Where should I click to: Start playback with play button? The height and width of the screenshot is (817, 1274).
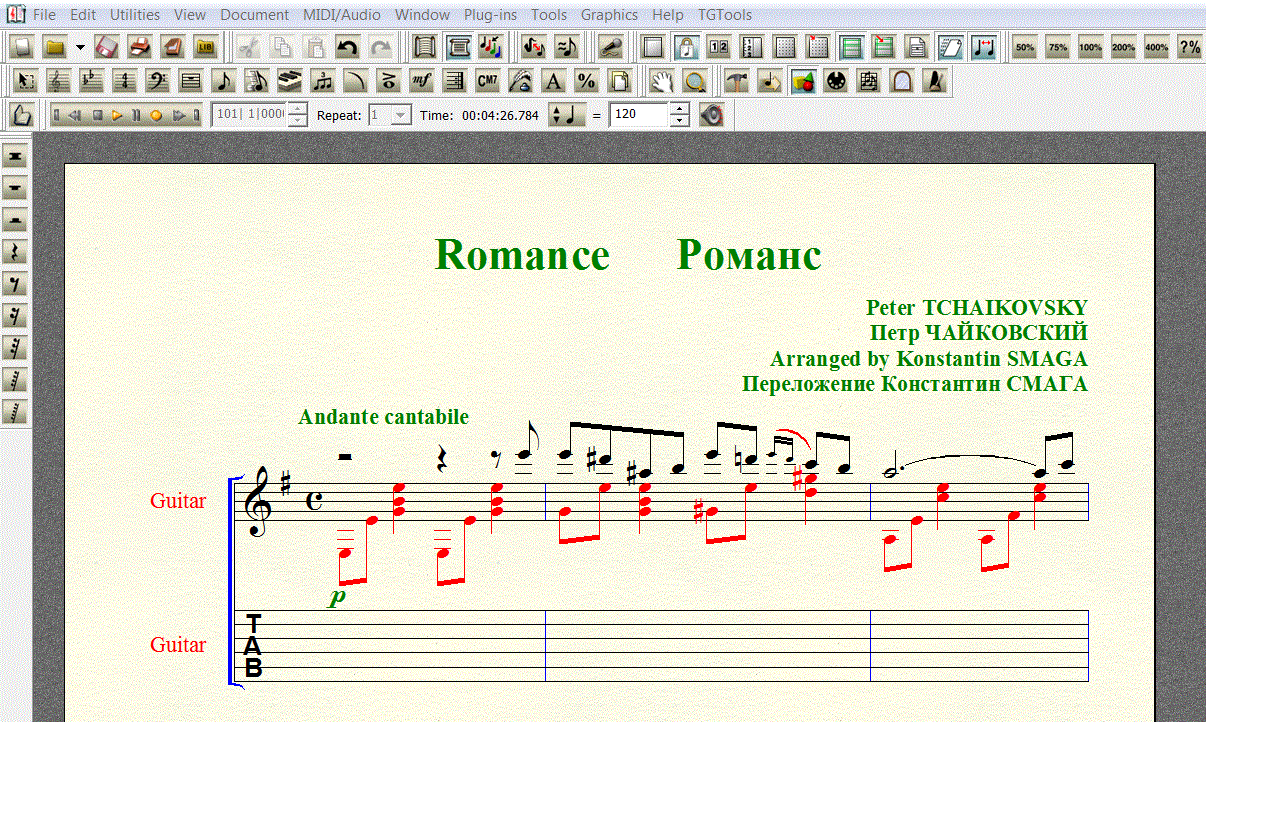[x=117, y=115]
